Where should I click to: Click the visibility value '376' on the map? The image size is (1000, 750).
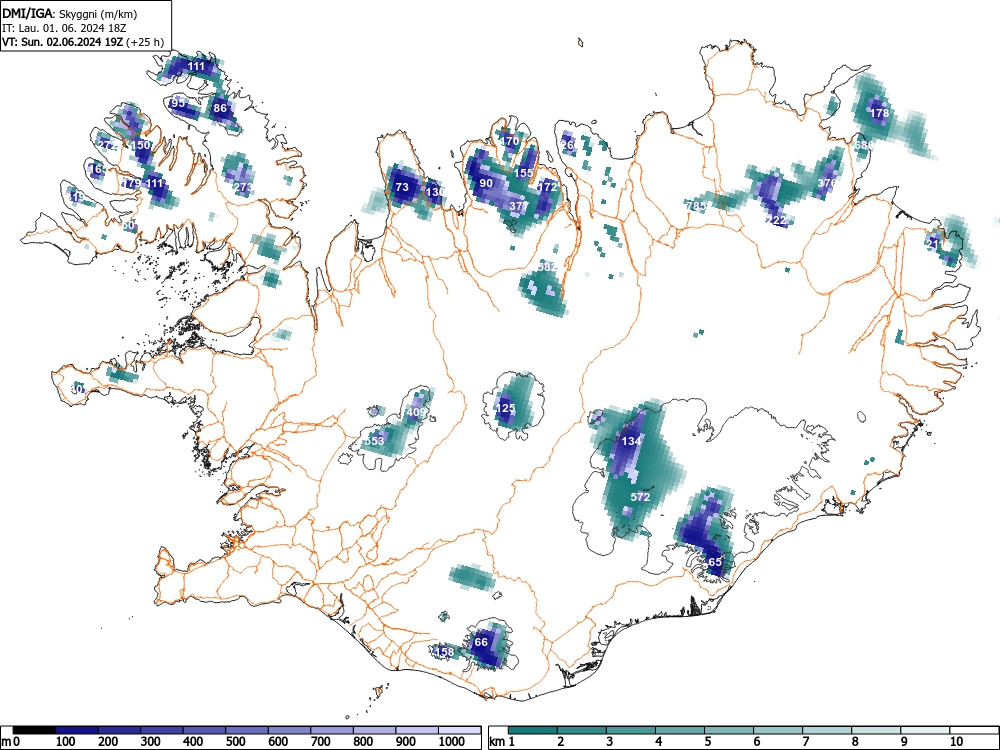pos(827,182)
